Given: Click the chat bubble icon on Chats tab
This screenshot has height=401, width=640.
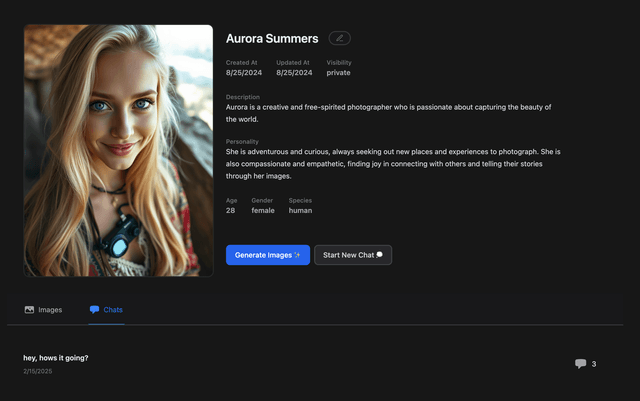Looking at the screenshot, I should click(94, 310).
